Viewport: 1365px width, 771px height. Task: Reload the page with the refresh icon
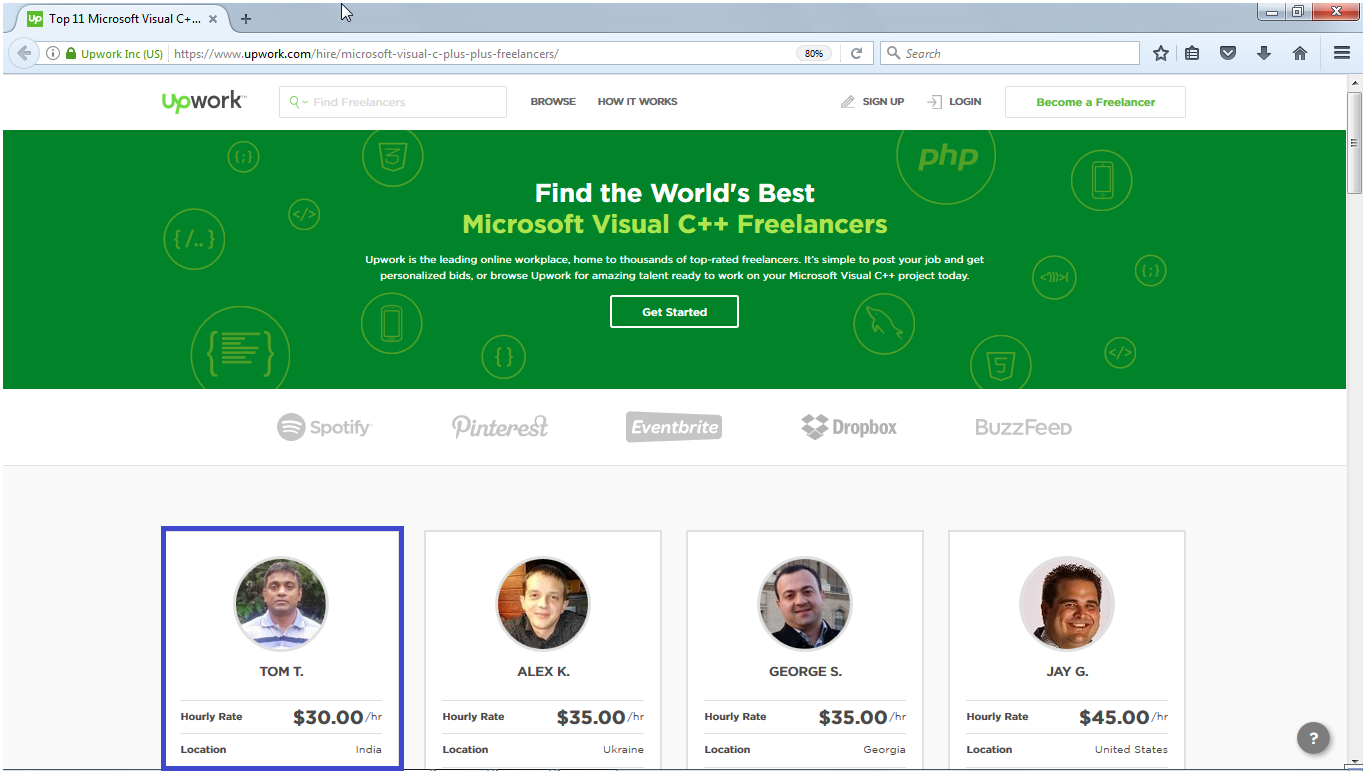857,54
